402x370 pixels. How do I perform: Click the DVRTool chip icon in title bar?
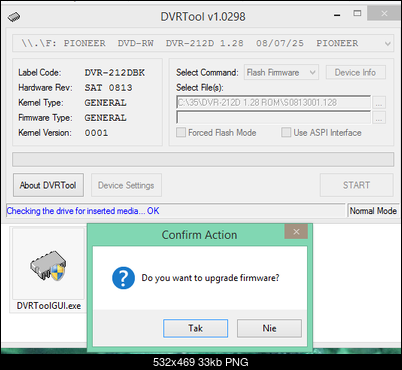click(x=14, y=17)
